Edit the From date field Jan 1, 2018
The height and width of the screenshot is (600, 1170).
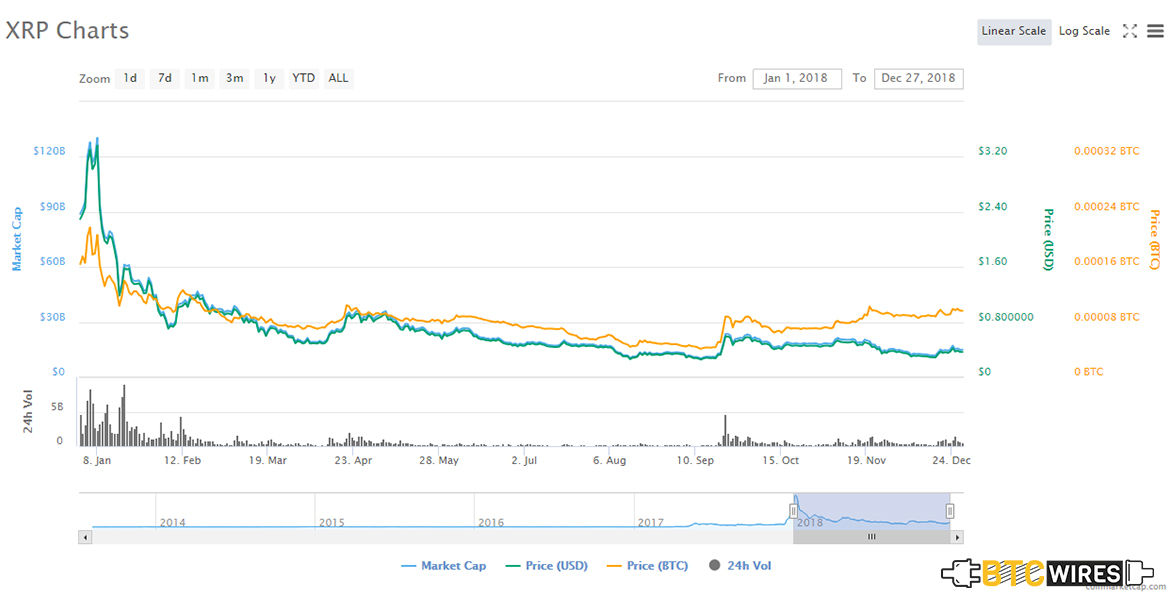797,78
